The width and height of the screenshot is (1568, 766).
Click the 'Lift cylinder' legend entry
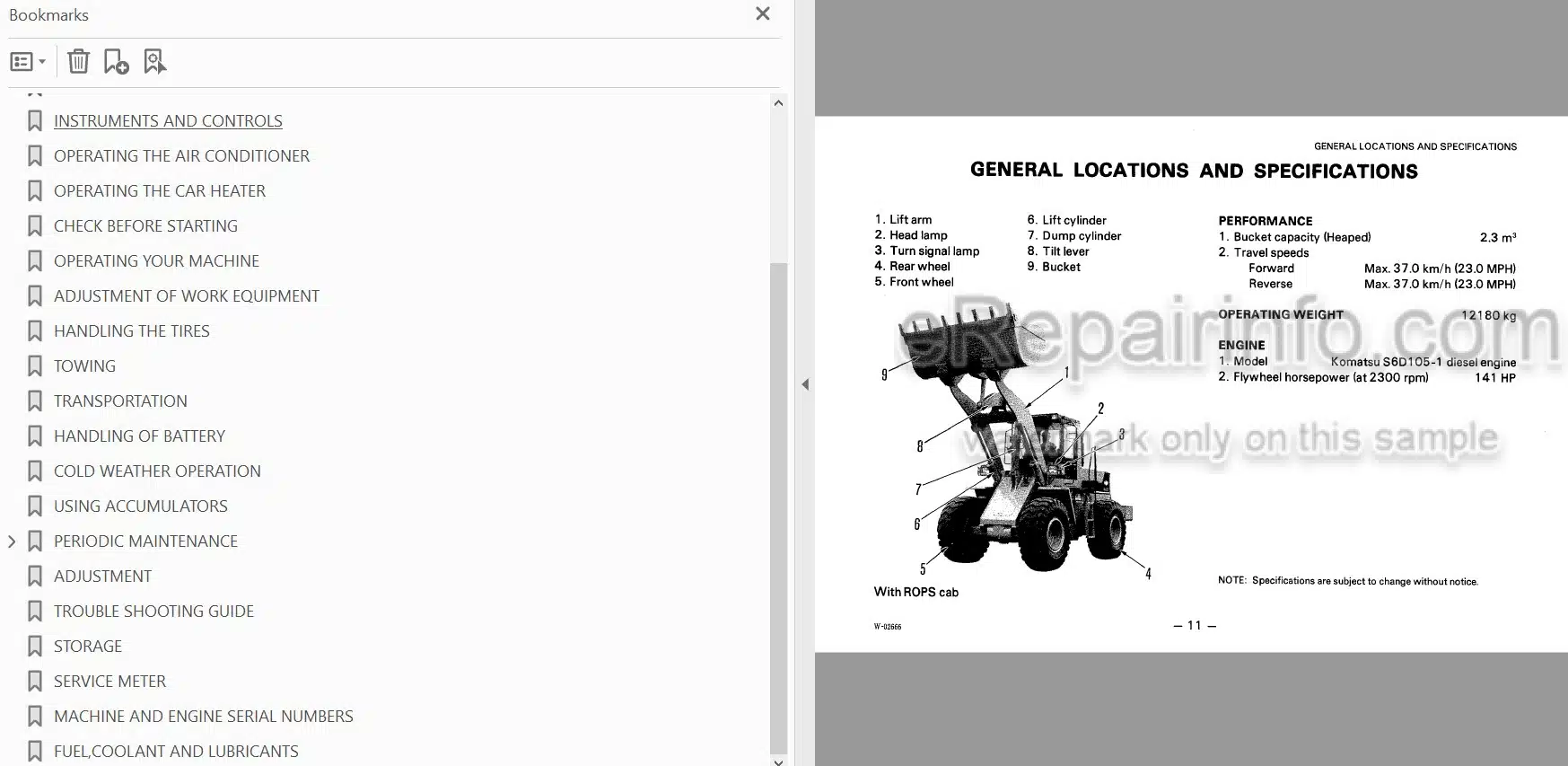(x=1073, y=220)
